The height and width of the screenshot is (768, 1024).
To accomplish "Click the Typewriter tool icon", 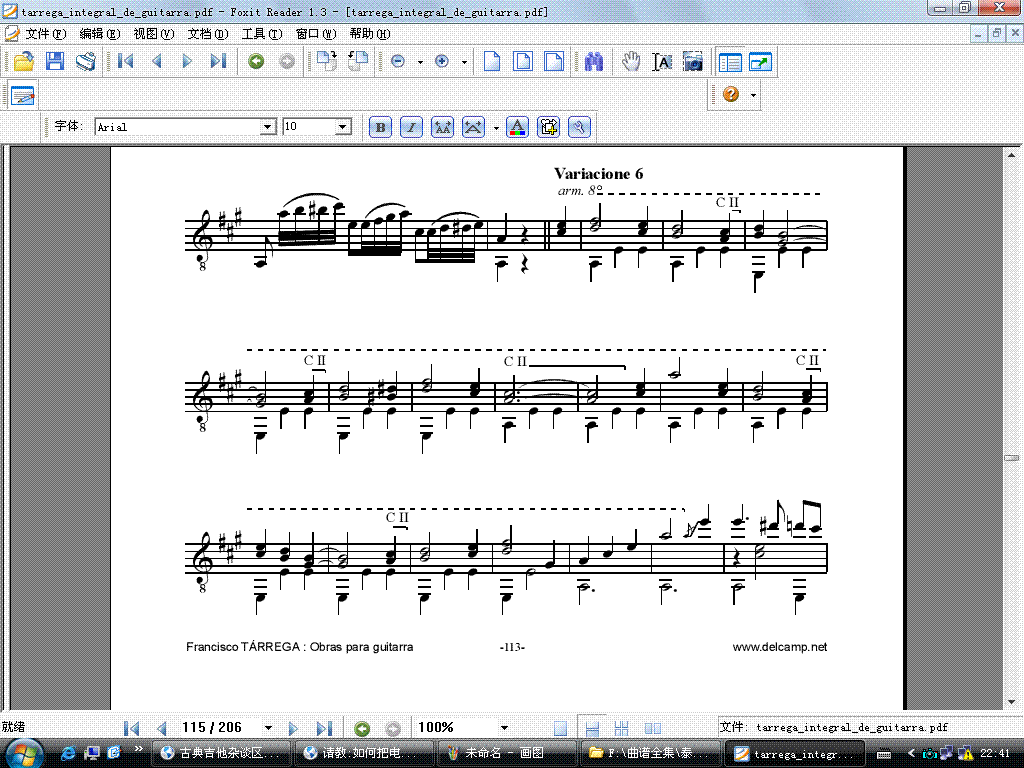I will tap(23, 95).
